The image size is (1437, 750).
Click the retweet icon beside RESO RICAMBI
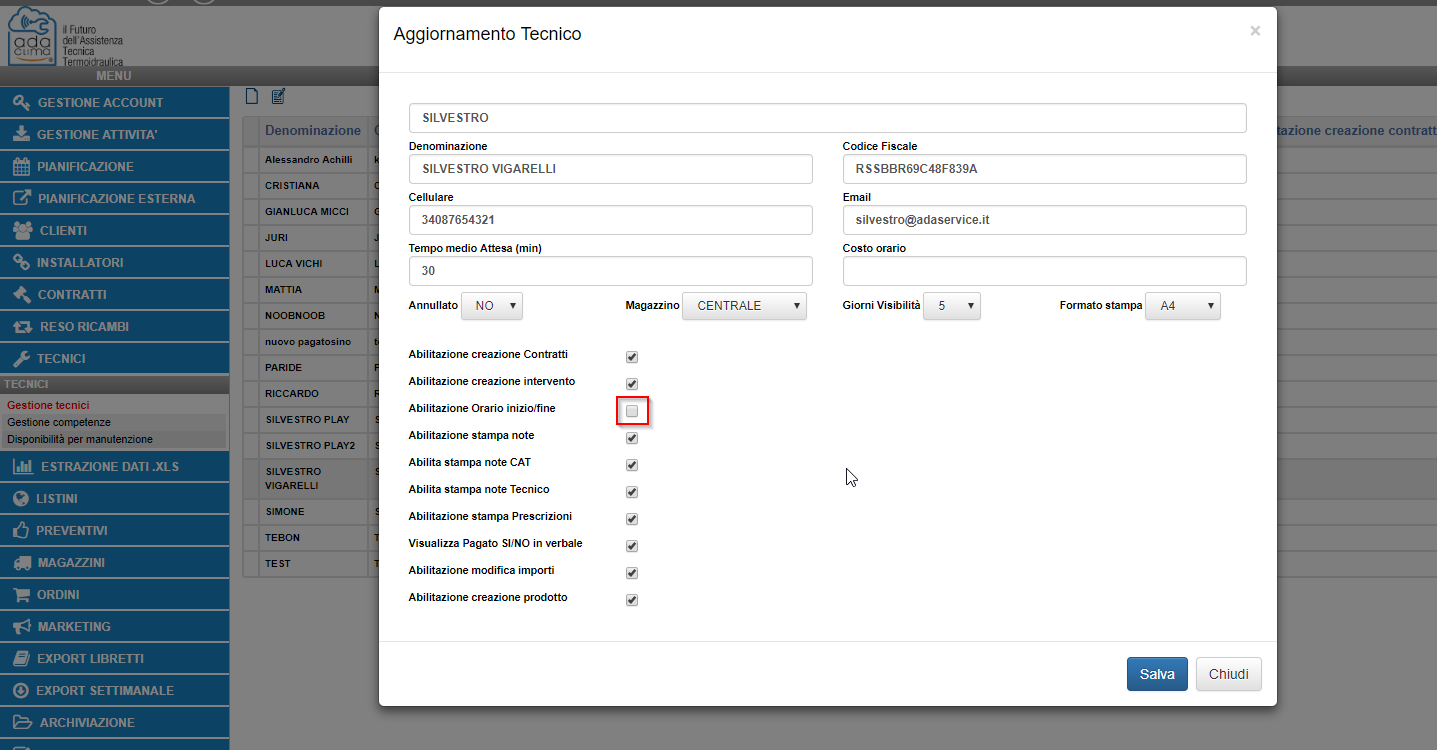(x=22, y=327)
